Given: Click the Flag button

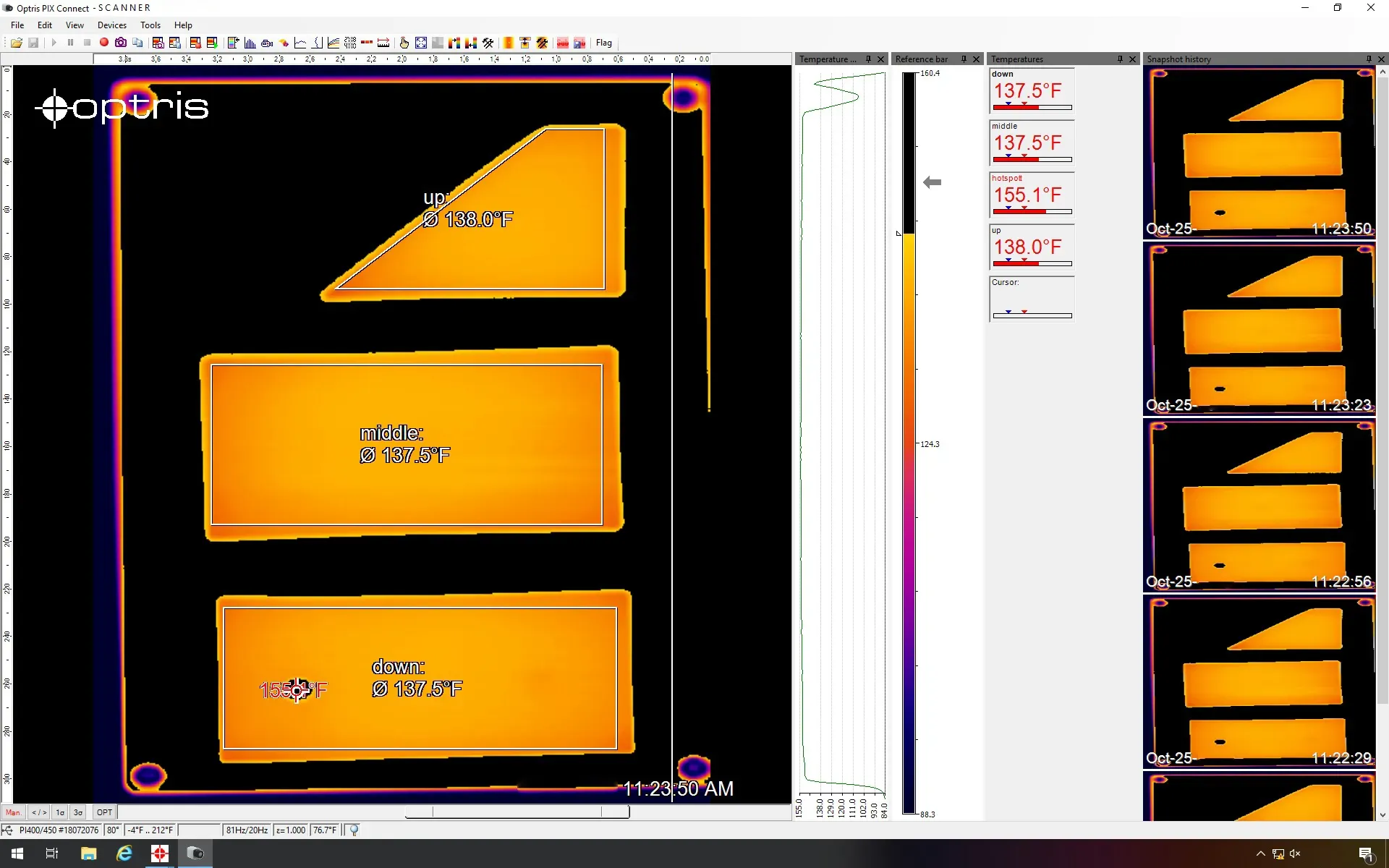Looking at the screenshot, I should tap(603, 43).
